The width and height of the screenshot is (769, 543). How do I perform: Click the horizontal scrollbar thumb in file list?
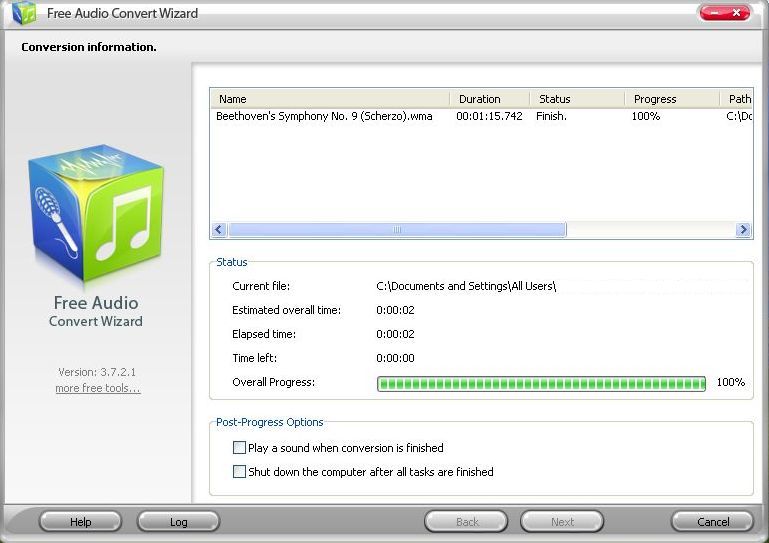[x=397, y=230]
